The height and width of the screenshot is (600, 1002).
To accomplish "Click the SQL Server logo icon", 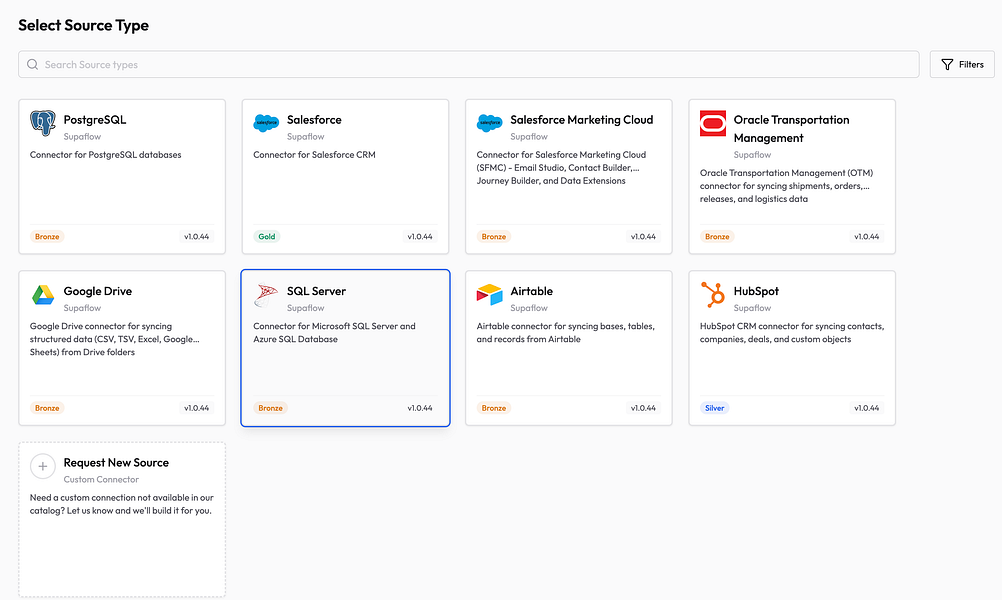I will click(x=266, y=295).
